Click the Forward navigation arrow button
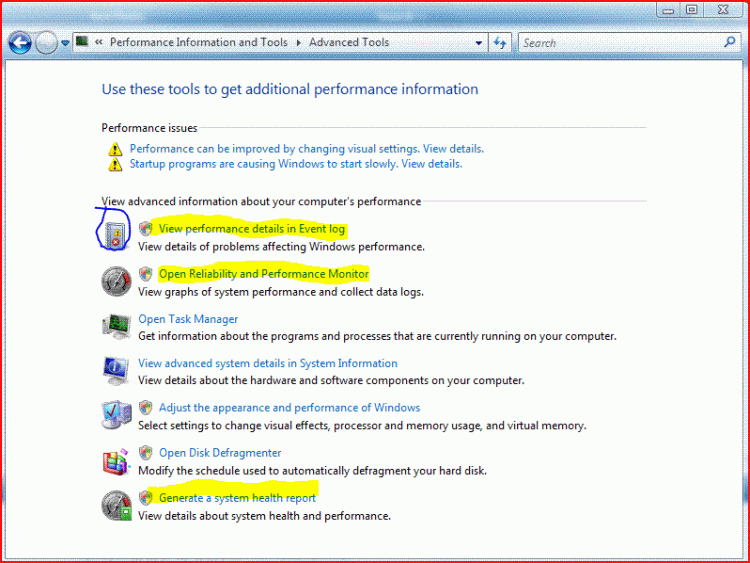 (46, 43)
